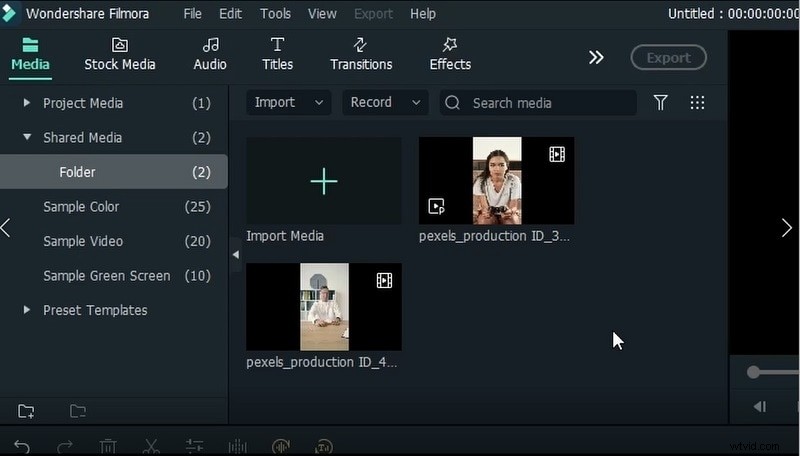Click the scissors split icon
Image resolution: width=800 pixels, height=456 pixels.
151,447
